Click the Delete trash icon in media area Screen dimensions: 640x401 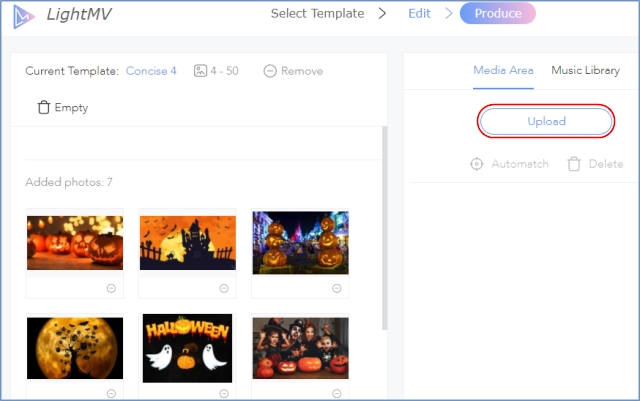coord(574,164)
